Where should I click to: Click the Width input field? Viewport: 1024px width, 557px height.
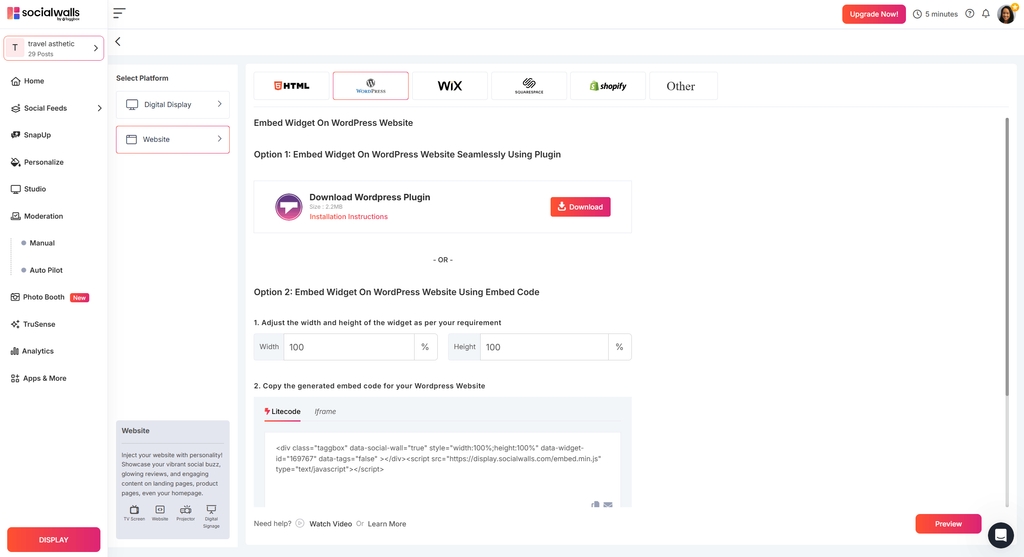click(x=349, y=347)
